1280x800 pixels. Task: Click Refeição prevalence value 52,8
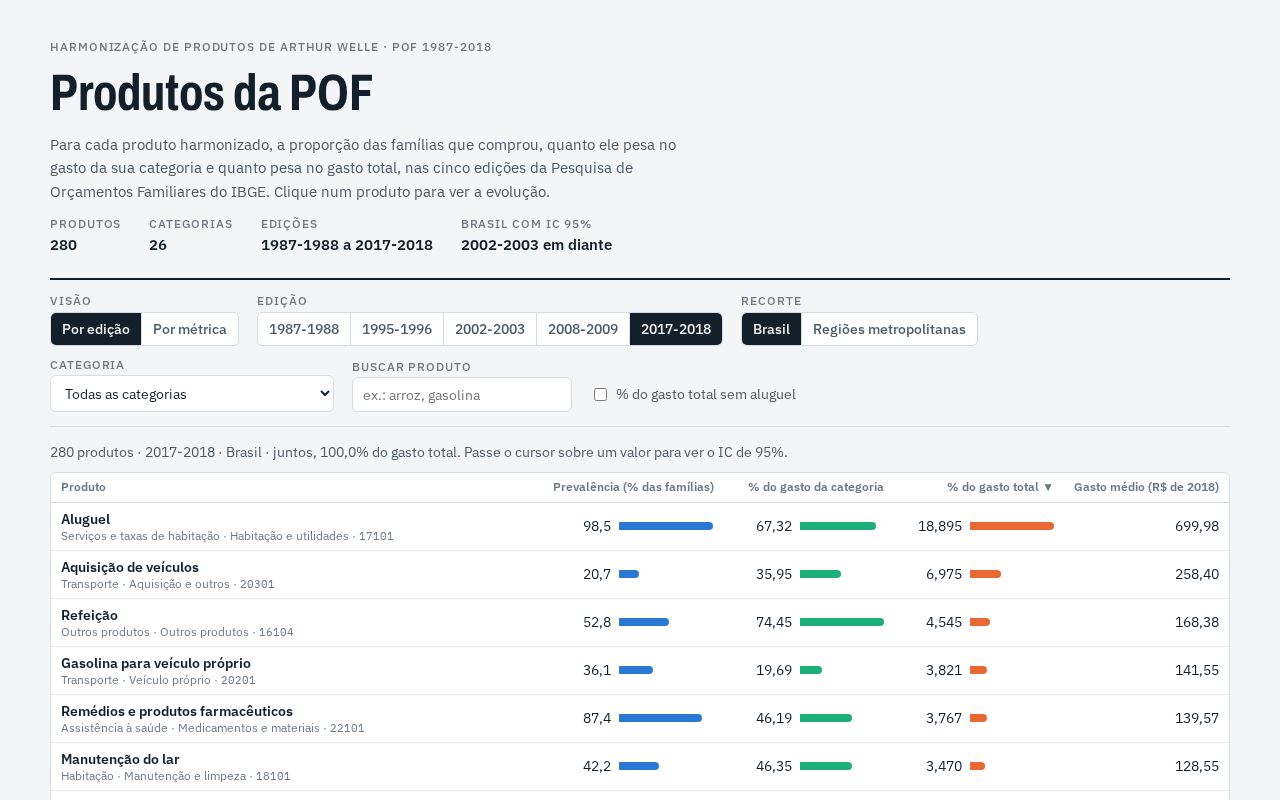[597, 622]
